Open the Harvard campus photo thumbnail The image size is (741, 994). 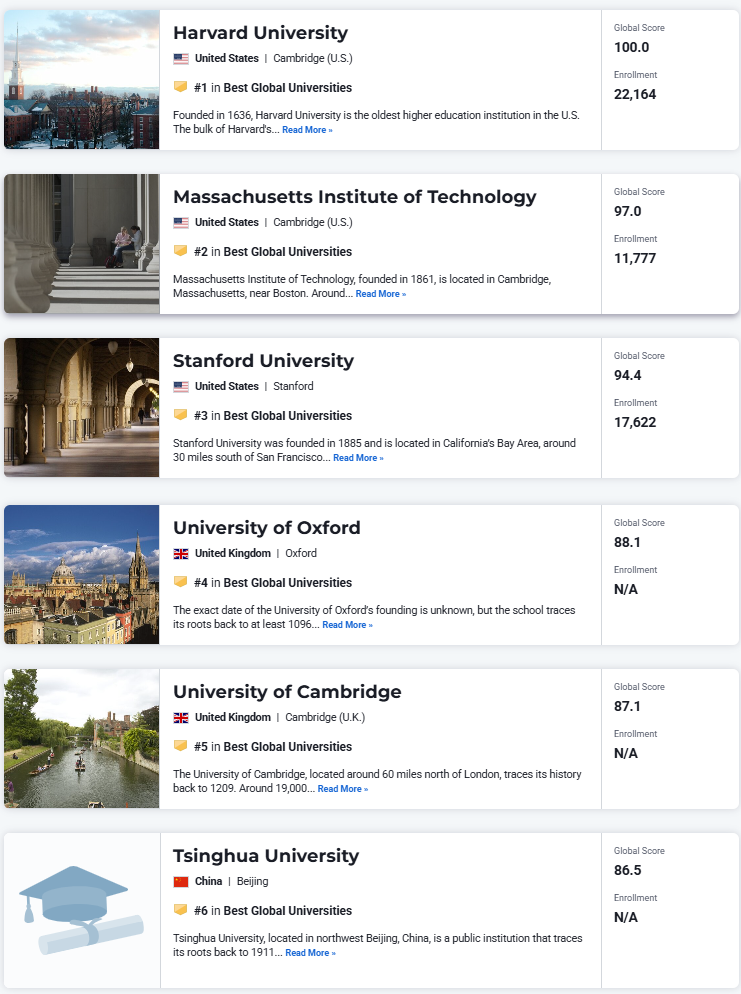(82, 79)
